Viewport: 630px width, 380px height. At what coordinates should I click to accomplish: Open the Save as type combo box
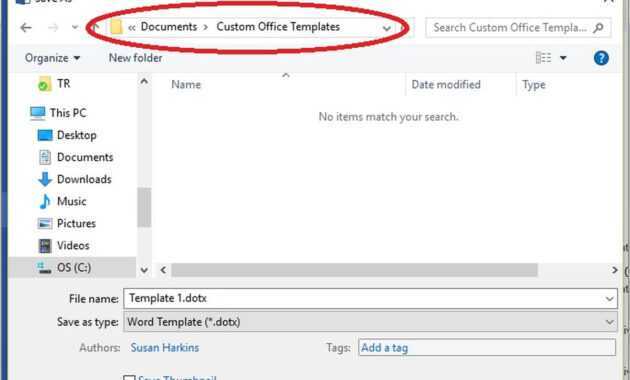[370, 322]
